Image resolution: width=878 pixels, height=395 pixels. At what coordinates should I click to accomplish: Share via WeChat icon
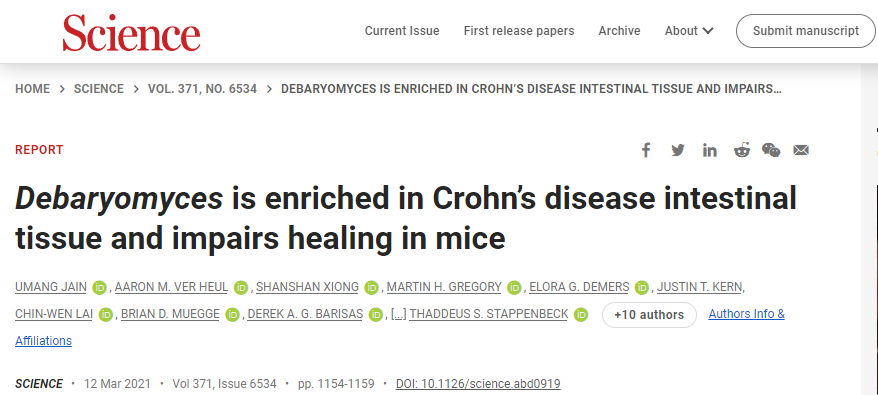pos(771,150)
